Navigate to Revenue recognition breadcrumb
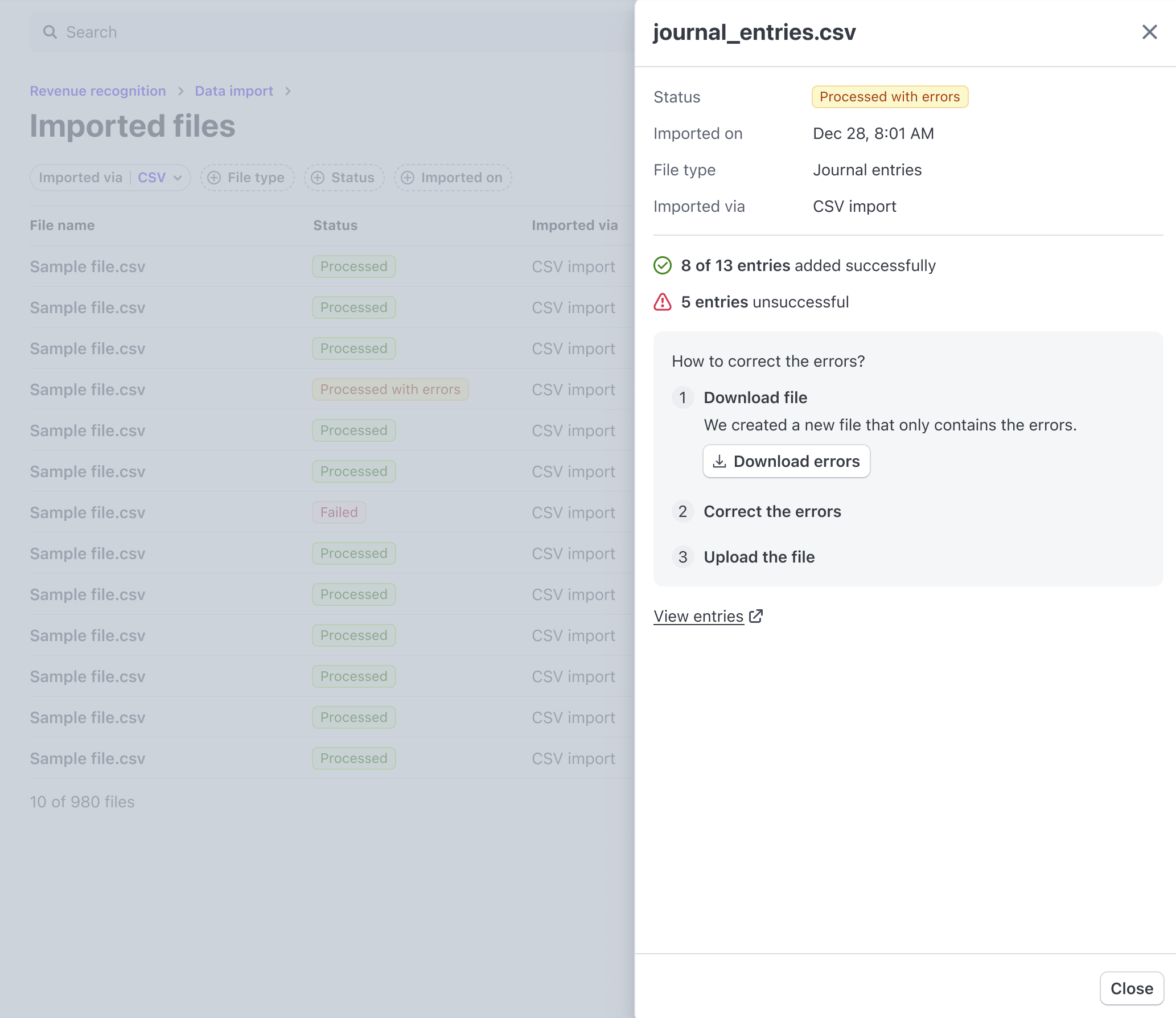 [x=97, y=91]
